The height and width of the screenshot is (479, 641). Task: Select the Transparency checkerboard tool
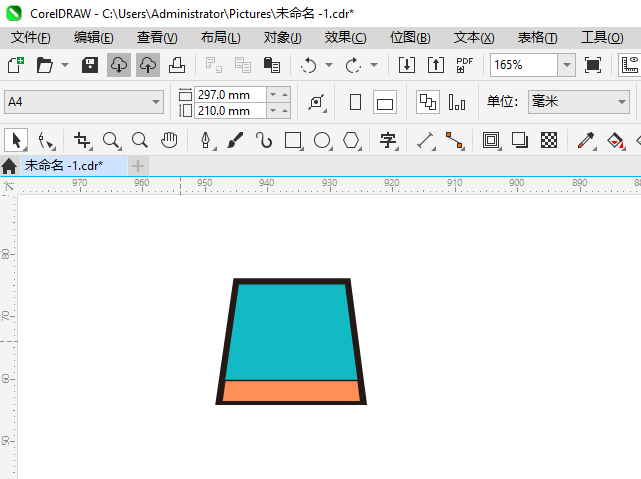pos(549,141)
